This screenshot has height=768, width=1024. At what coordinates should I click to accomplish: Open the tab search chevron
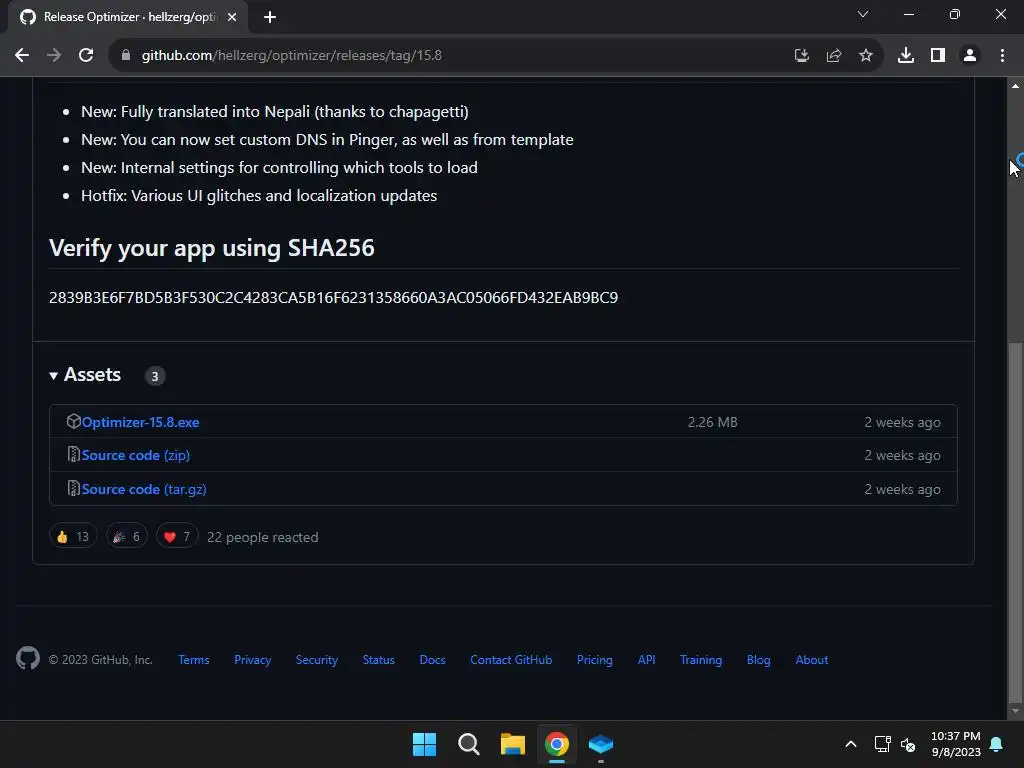click(863, 14)
